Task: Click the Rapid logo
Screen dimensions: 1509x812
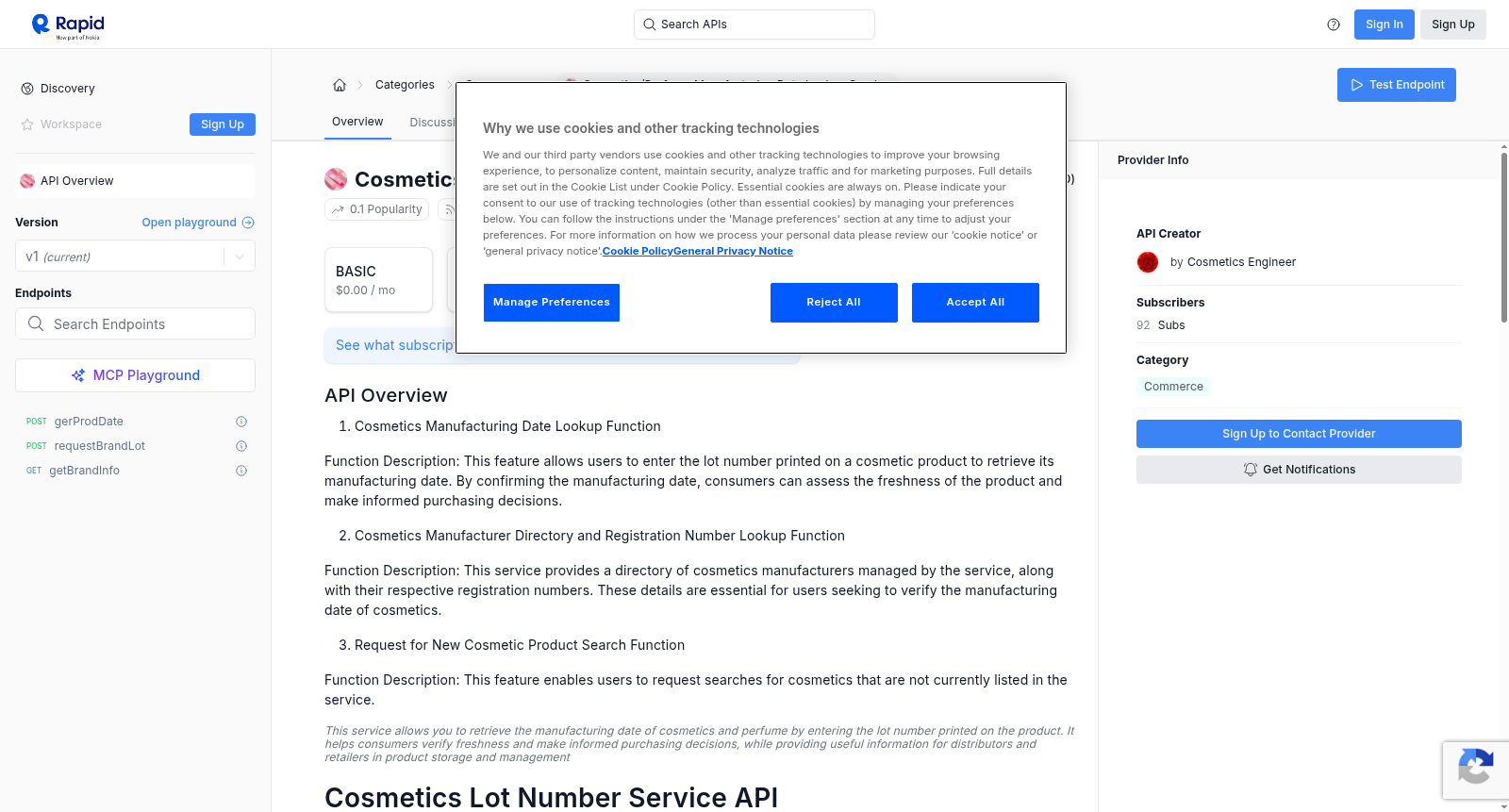Action: [x=68, y=25]
